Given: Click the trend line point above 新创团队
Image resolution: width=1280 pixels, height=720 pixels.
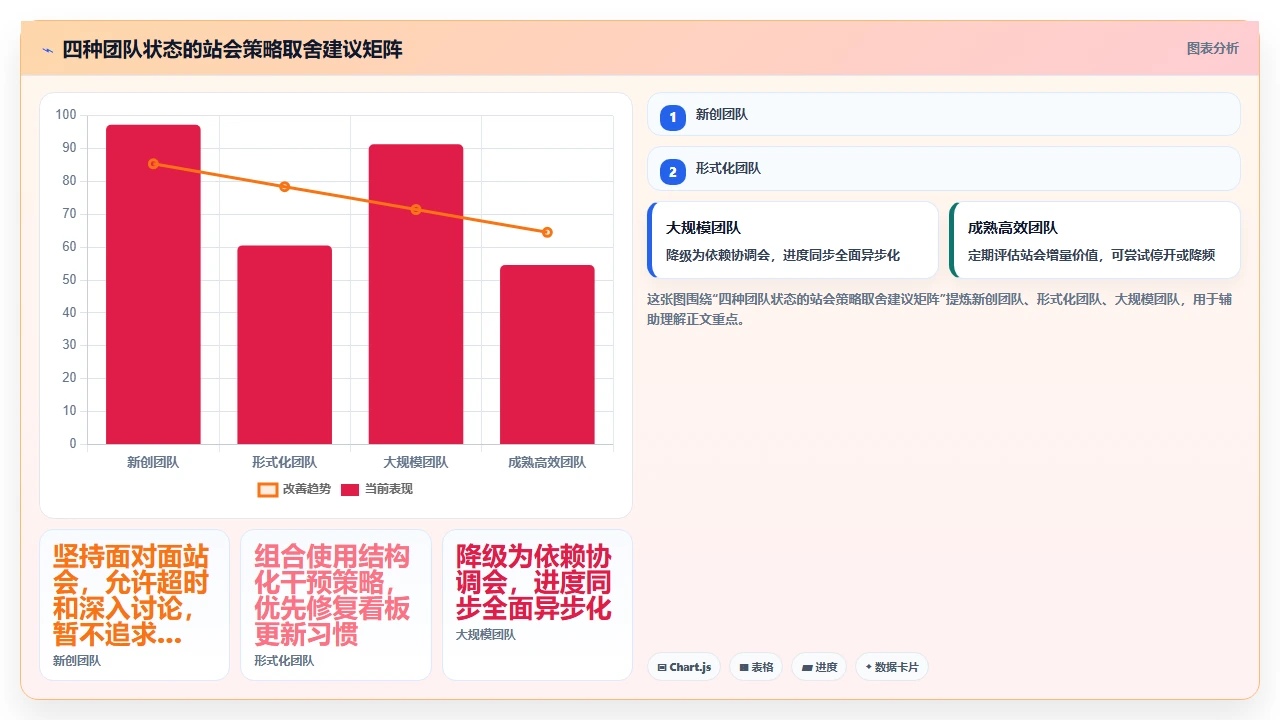Looking at the screenshot, I should coord(153,163).
